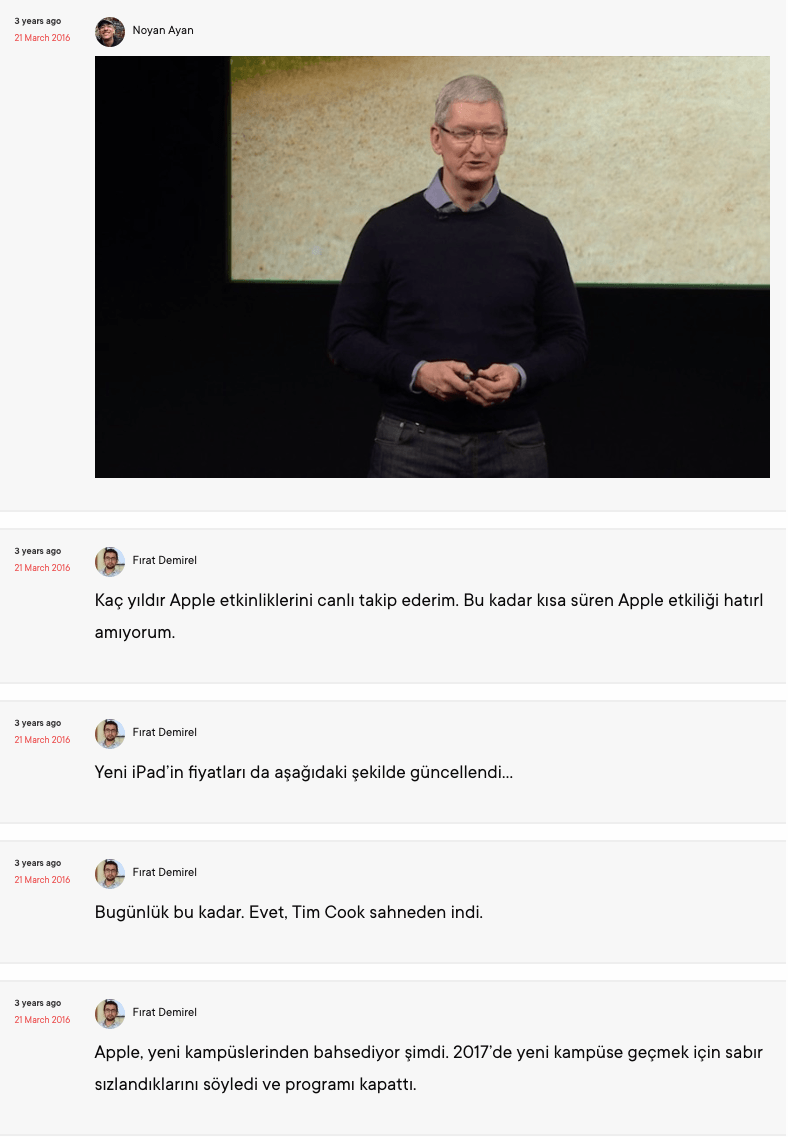
Task: Click the '21 March 2016' date beside the 'Tim Cook sahneden indi' post
Action: click(42, 880)
